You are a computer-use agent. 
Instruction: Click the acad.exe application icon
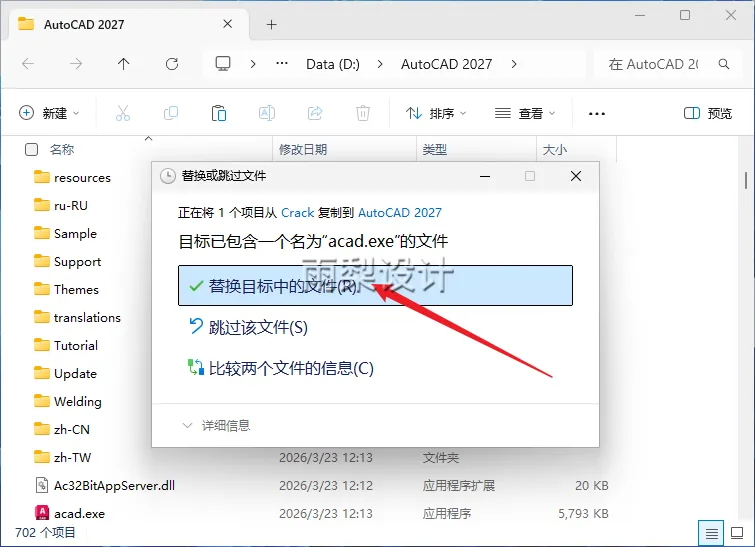42,513
